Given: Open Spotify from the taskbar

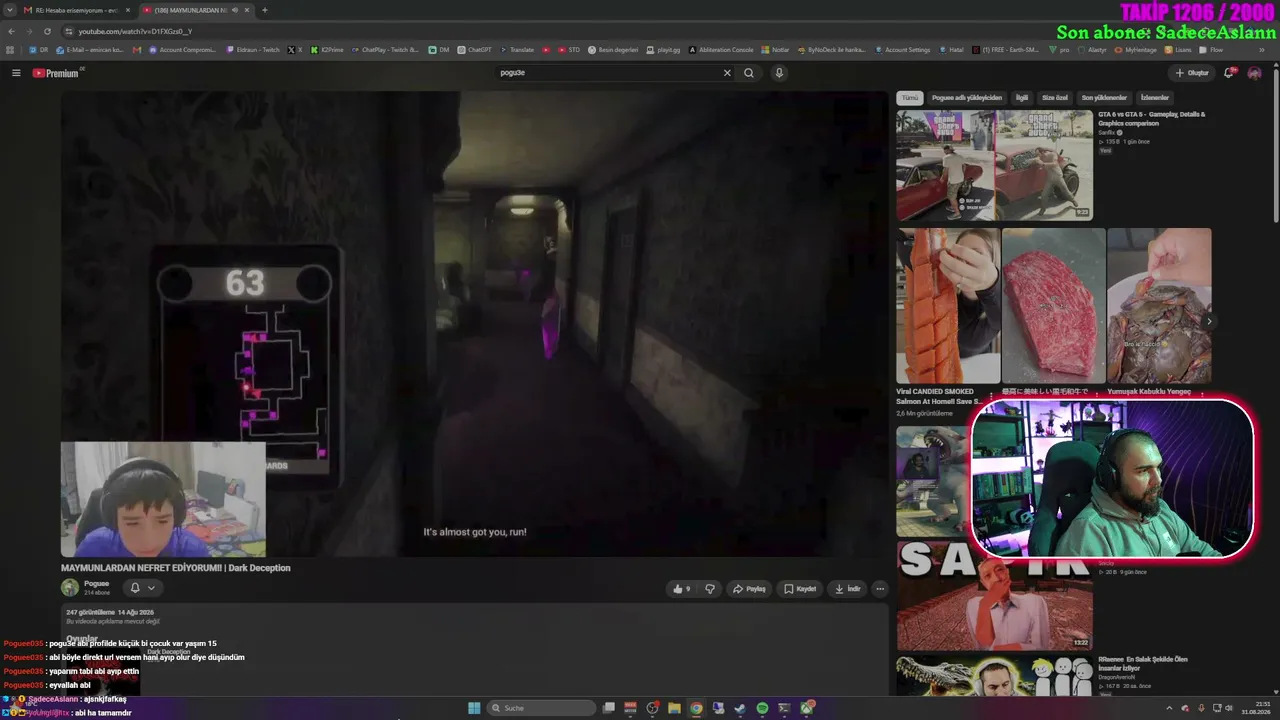Looking at the screenshot, I should [762, 708].
